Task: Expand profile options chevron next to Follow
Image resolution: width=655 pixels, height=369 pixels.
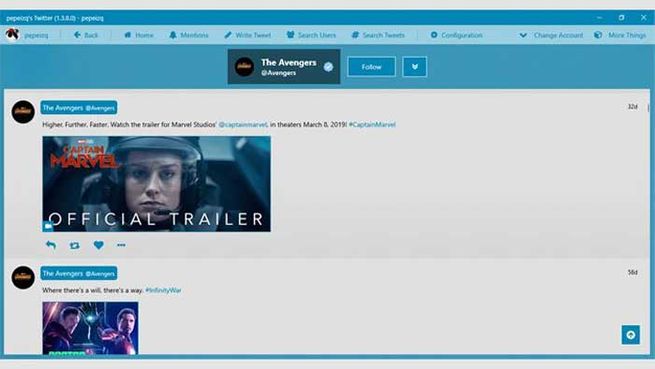Action: coord(415,67)
